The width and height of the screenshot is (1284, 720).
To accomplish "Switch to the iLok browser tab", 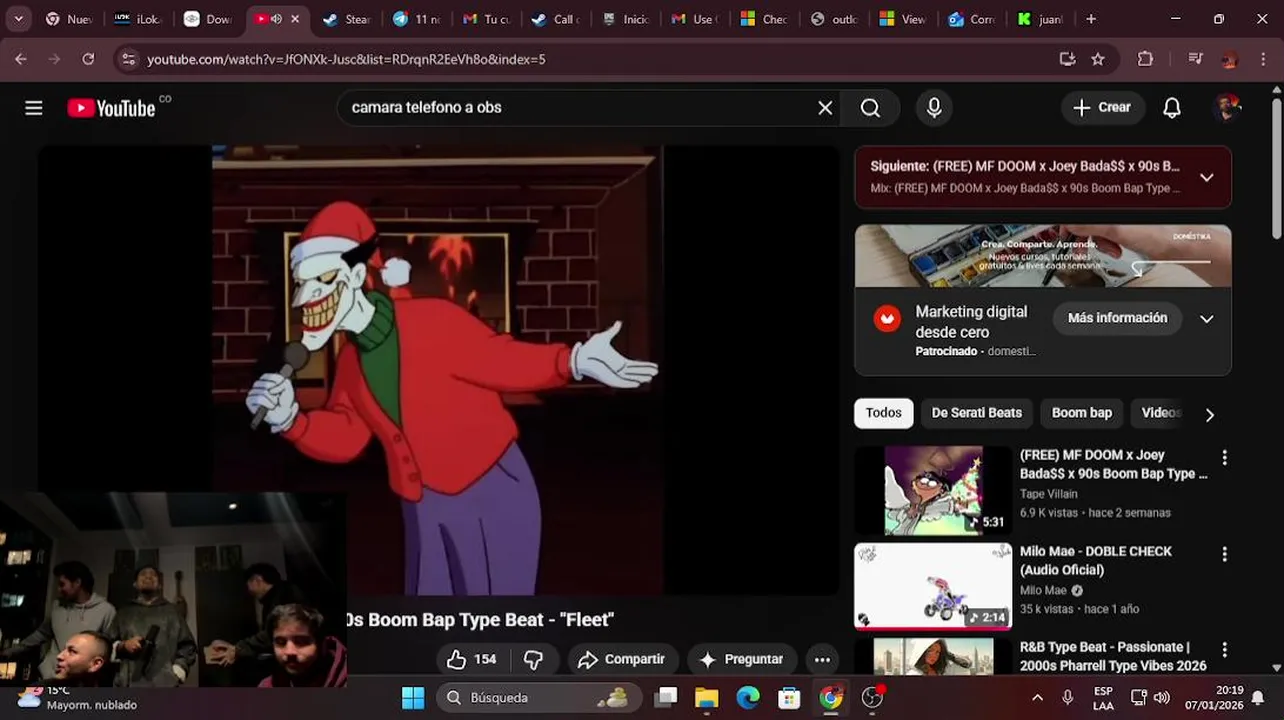I will pyautogui.click(x=138, y=19).
